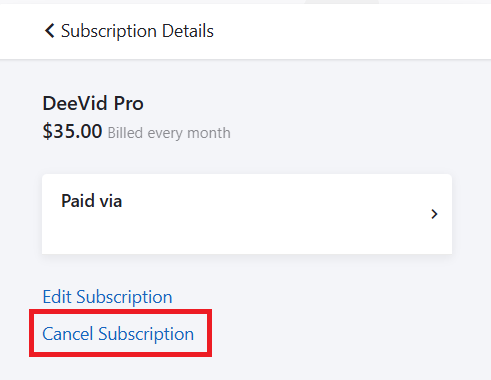491x380 pixels.
Task: Click the Billed every month text
Action: pyautogui.click(x=169, y=133)
